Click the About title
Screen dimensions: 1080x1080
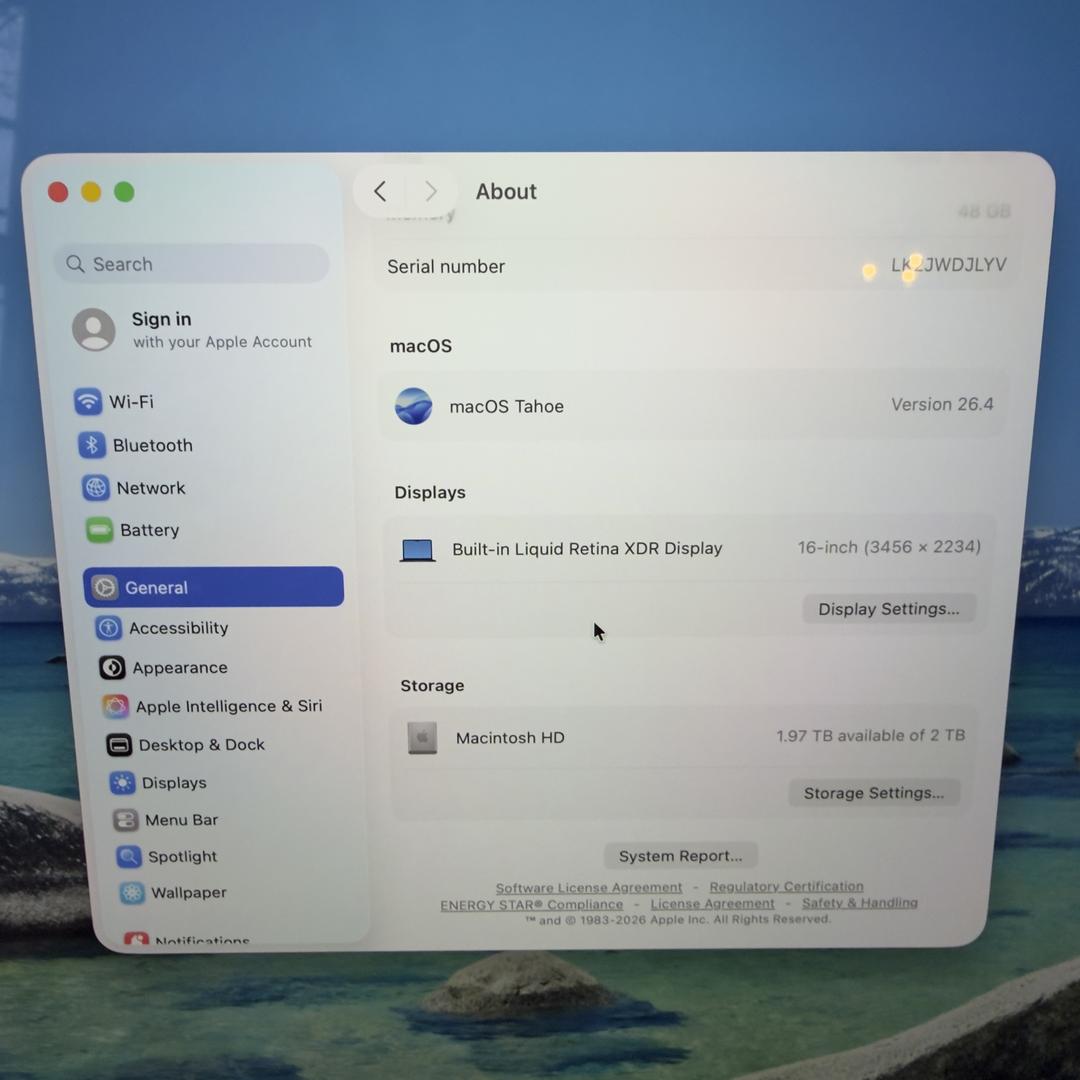(x=506, y=191)
